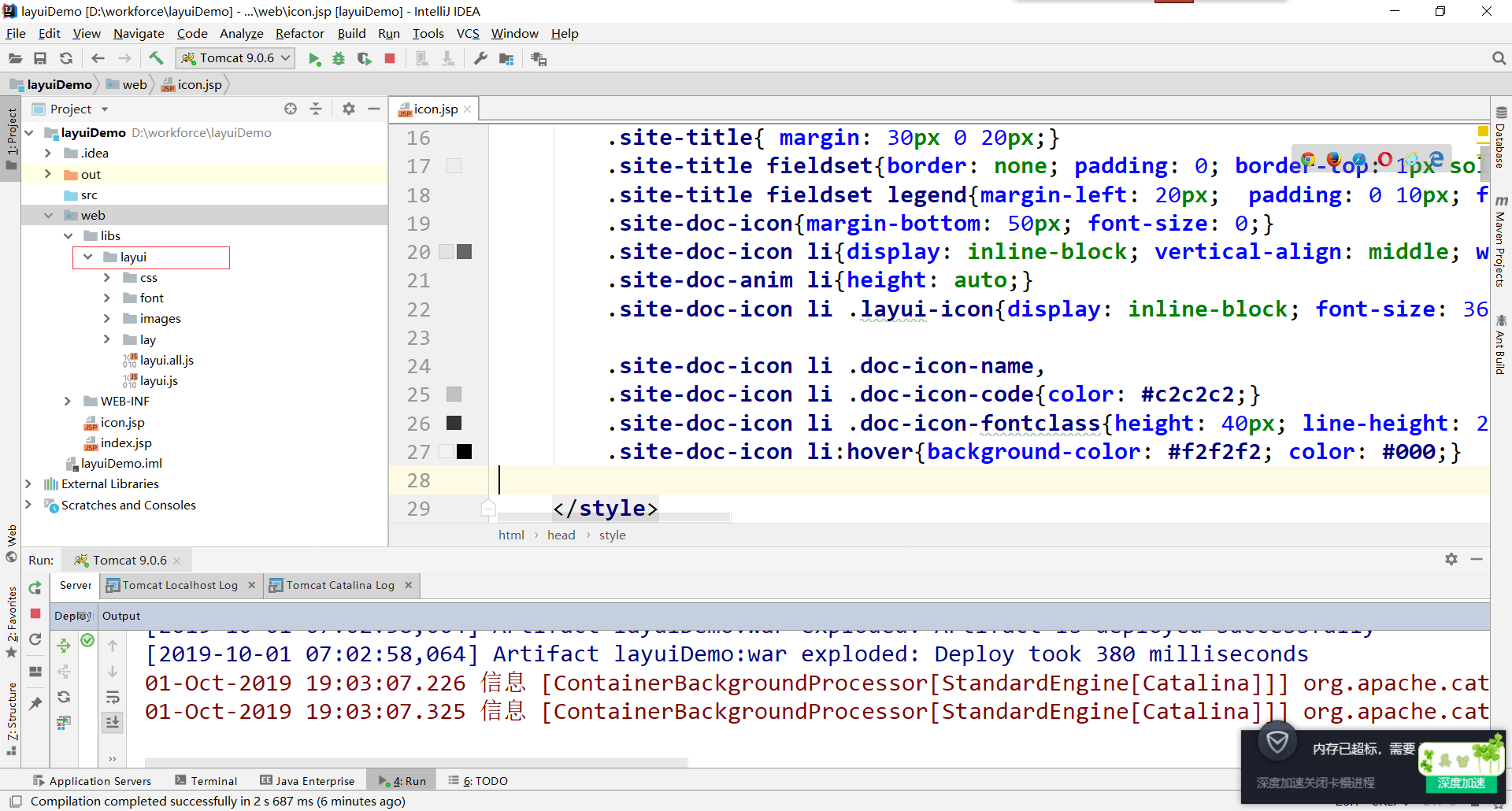The height and width of the screenshot is (811, 1512).
Task: Switch to Tomcat Localhost Log tab
Action: coord(180,585)
